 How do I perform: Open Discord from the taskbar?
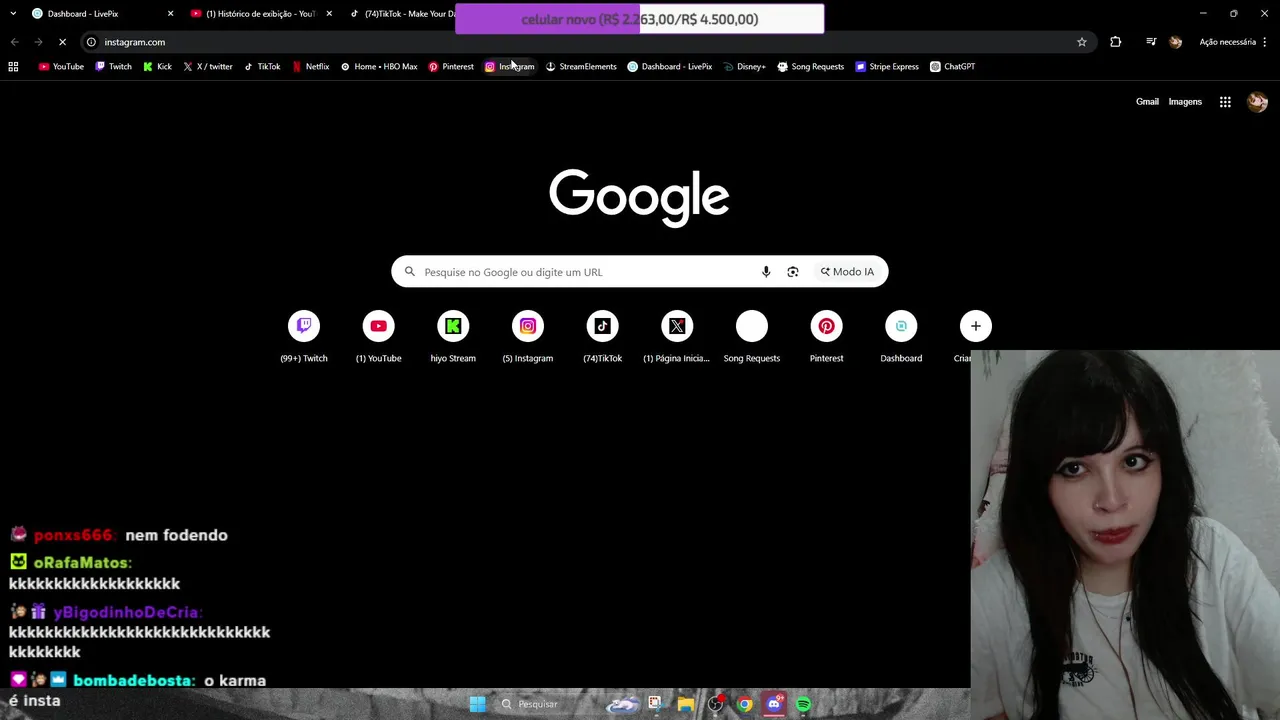[x=774, y=704]
